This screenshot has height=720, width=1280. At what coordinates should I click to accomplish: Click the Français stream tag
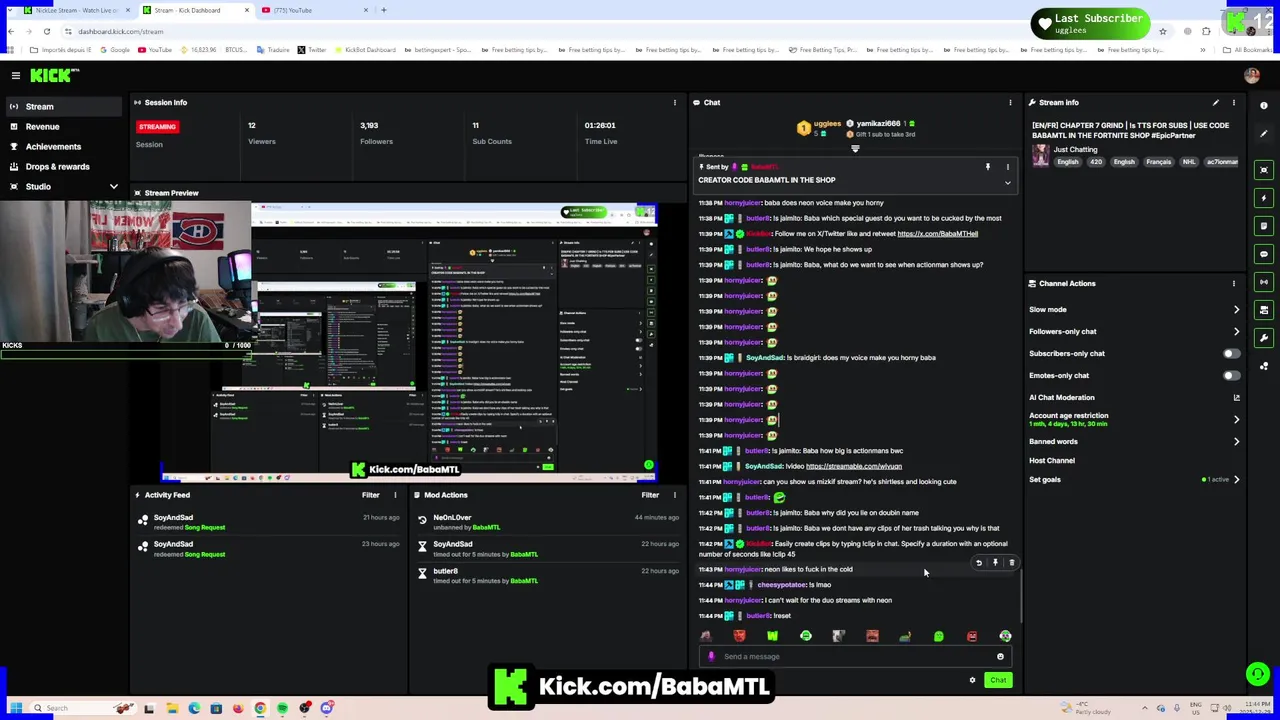[1158, 162]
